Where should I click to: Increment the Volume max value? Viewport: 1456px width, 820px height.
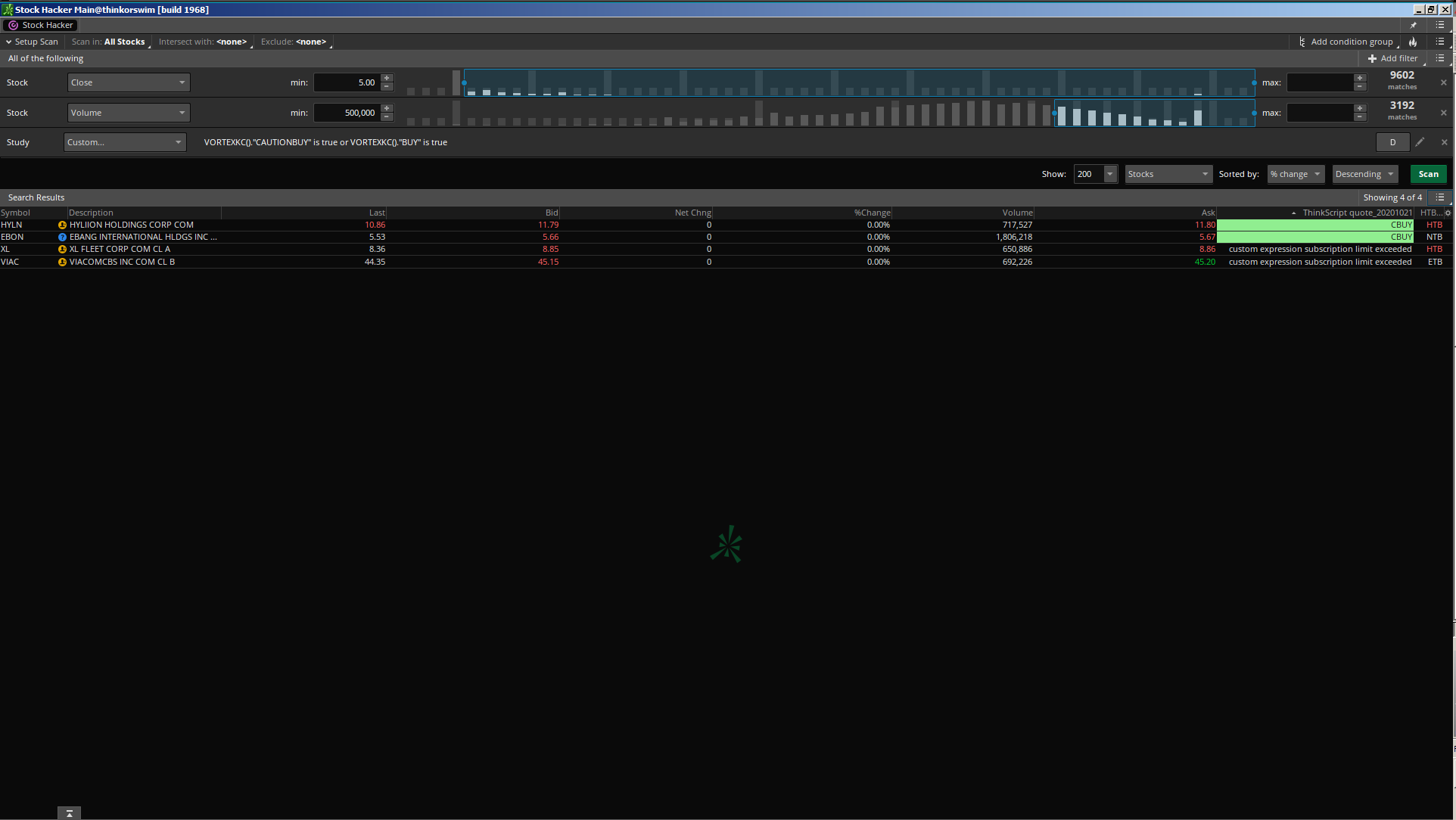tap(1360, 108)
